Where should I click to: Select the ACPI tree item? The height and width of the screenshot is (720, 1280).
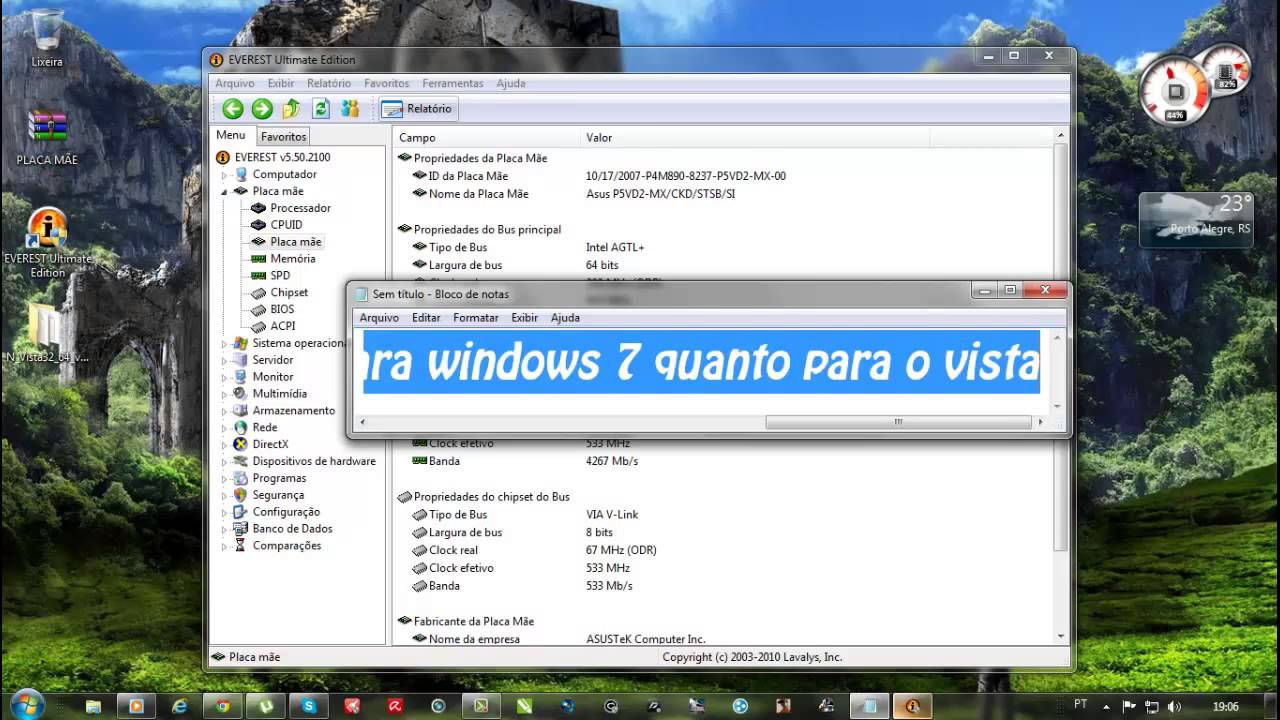[x=282, y=326]
